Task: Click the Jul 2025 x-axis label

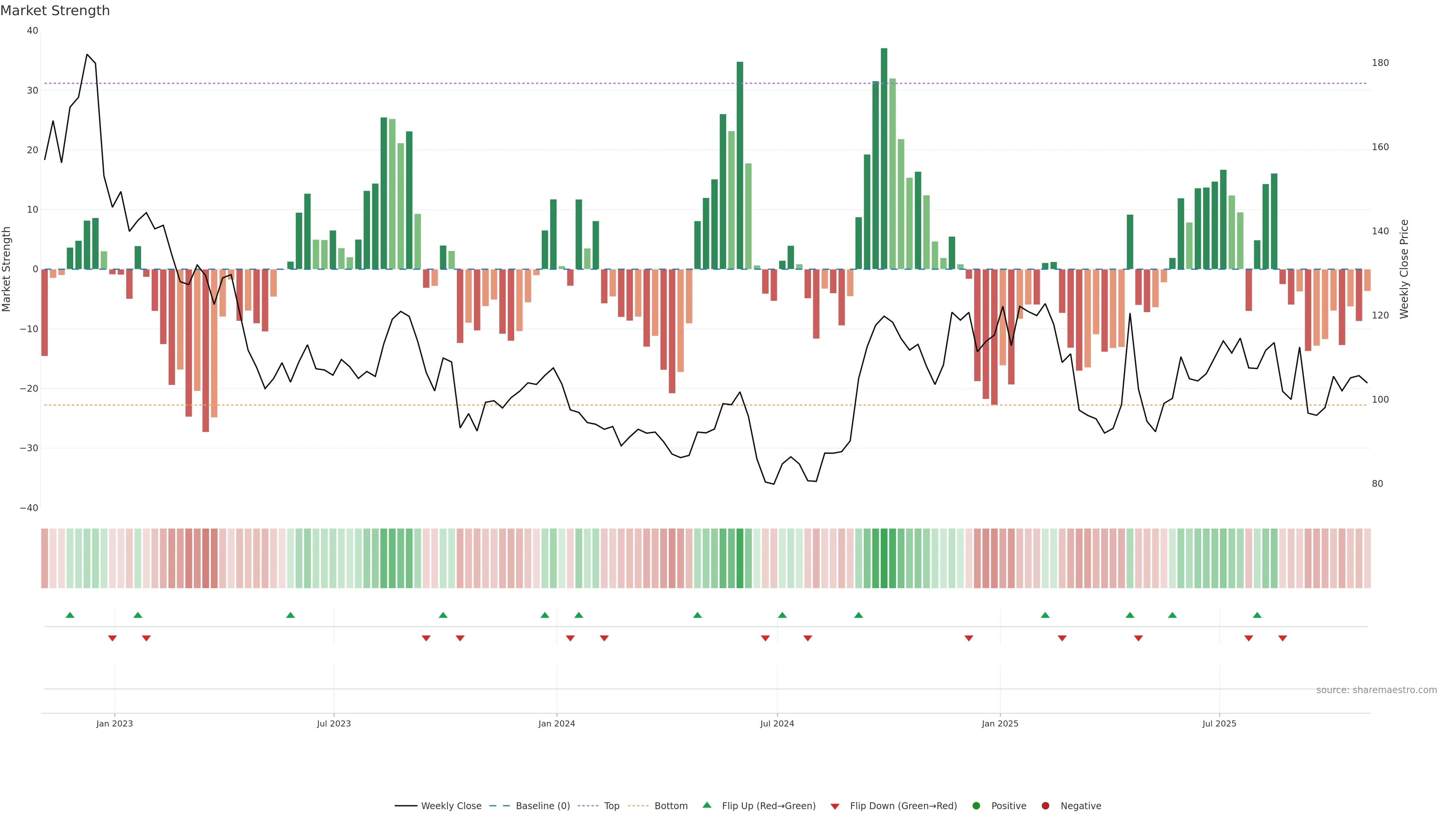Action: point(1219,723)
